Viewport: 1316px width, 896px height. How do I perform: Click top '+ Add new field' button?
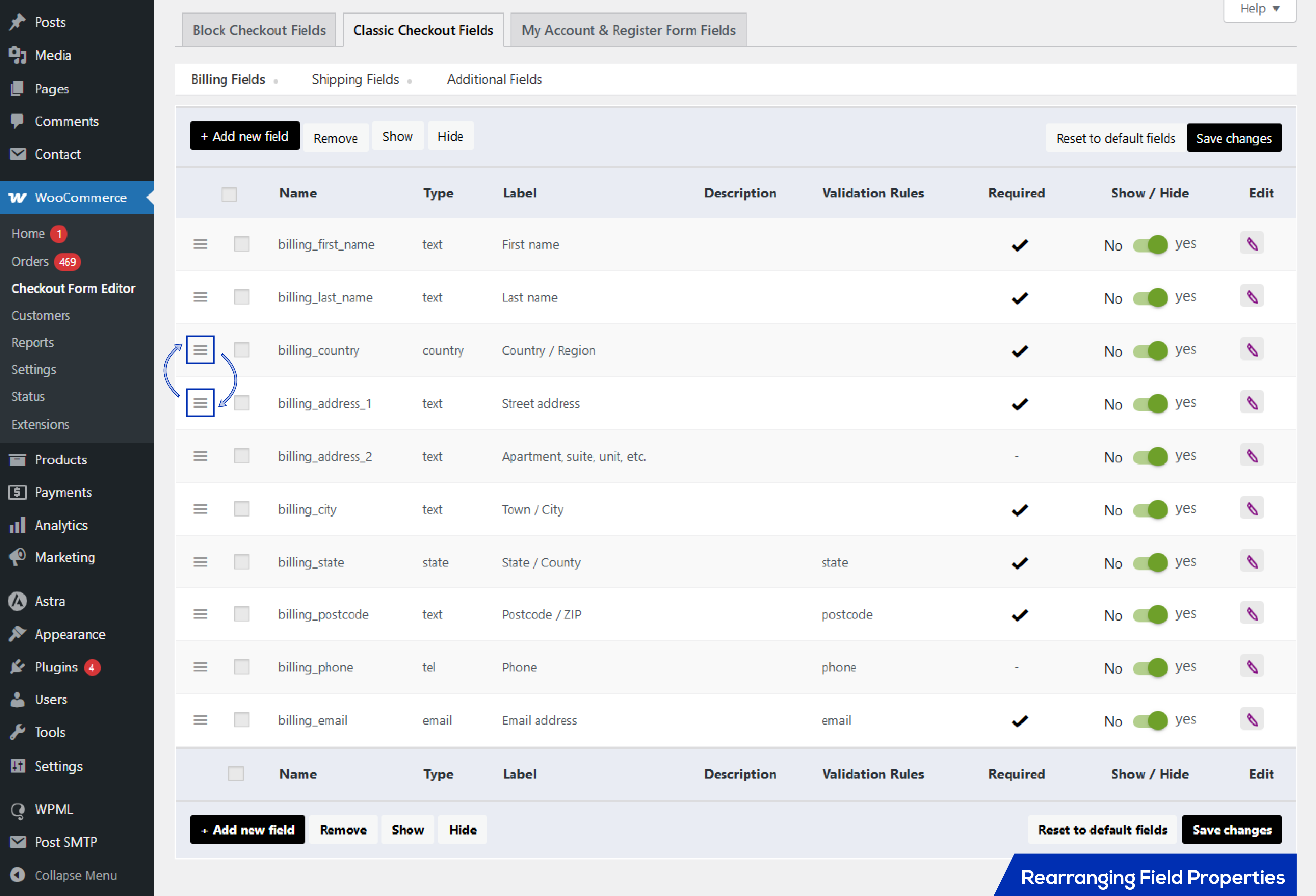[x=245, y=136]
